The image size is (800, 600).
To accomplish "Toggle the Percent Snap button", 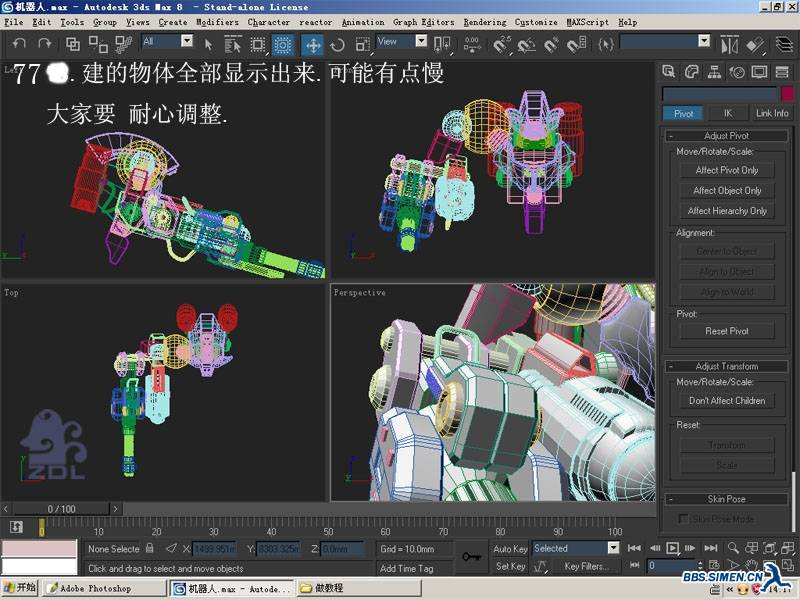I will click(x=551, y=45).
